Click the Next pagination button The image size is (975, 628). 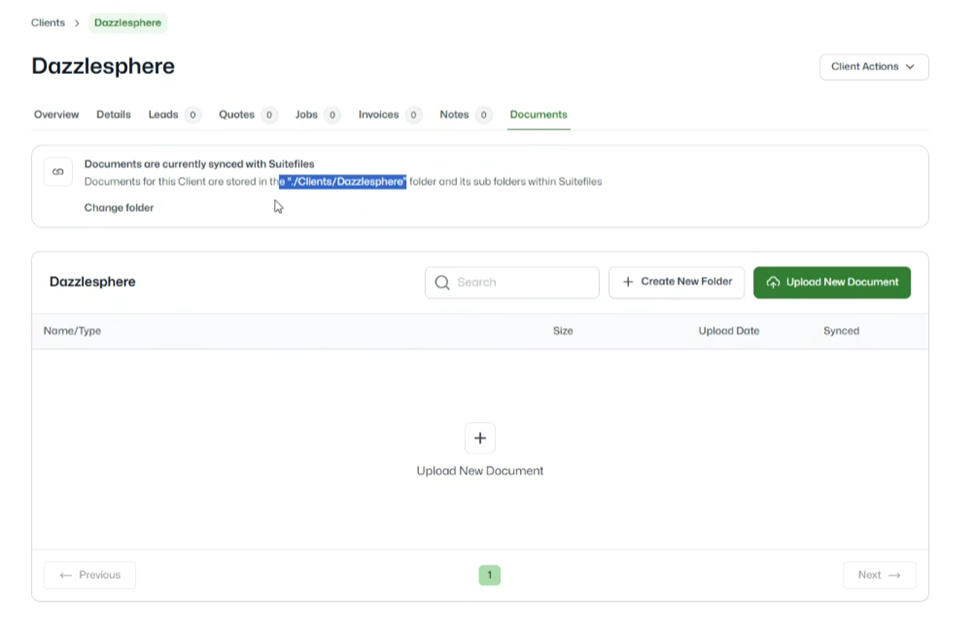pos(879,575)
